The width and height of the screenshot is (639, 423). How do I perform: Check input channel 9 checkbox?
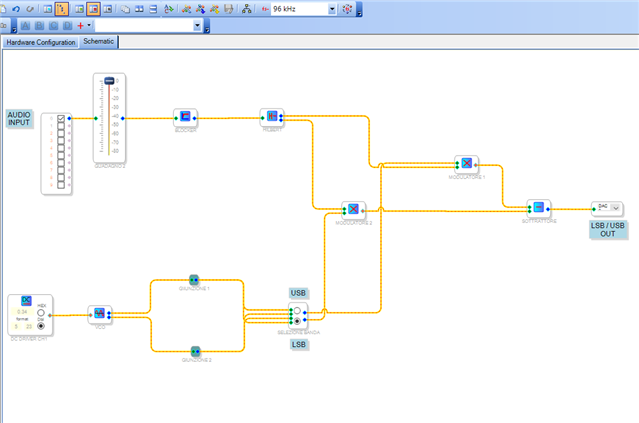(61, 185)
